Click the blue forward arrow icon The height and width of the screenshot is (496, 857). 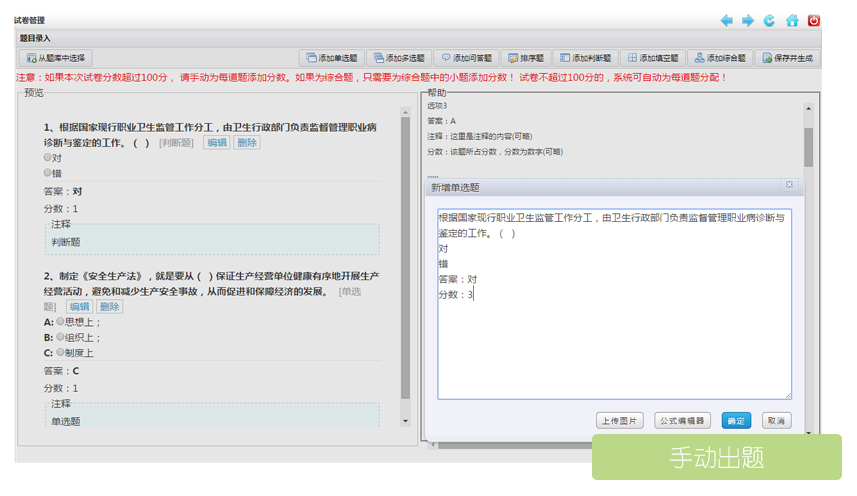point(747,20)
